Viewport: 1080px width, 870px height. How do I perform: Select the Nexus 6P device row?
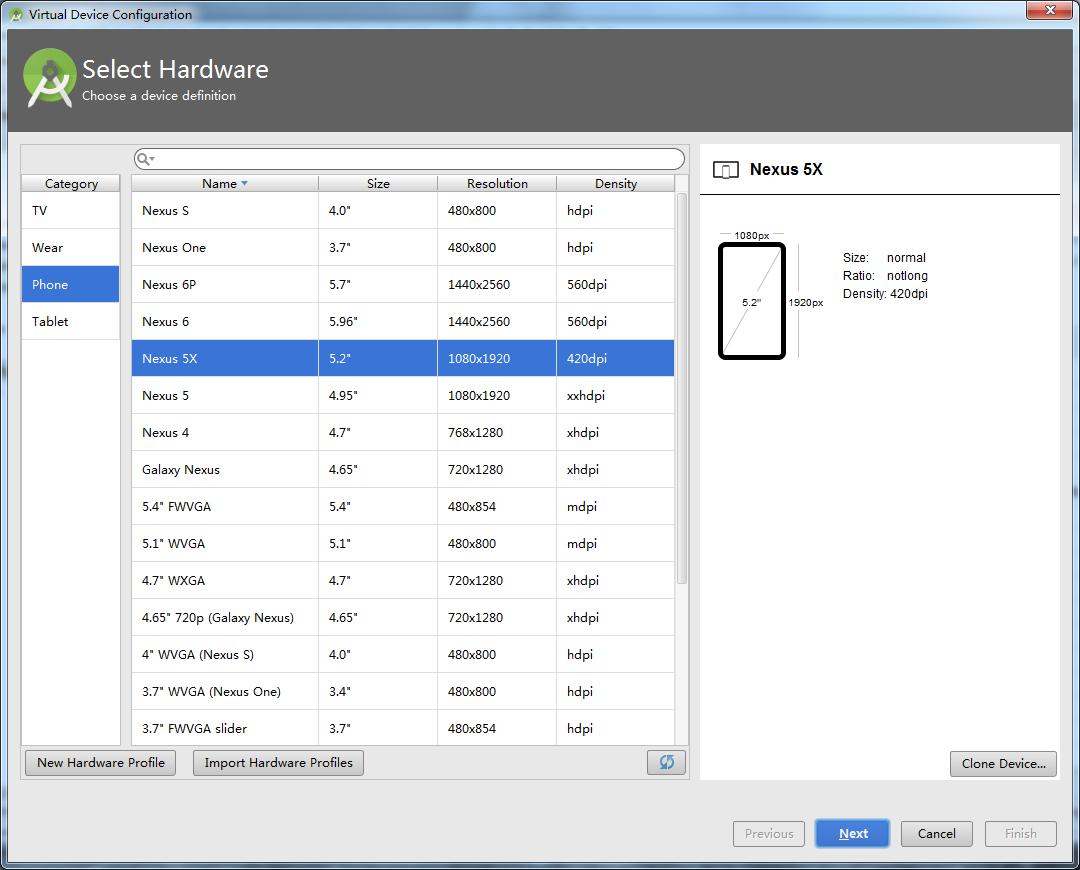(403, 284)
